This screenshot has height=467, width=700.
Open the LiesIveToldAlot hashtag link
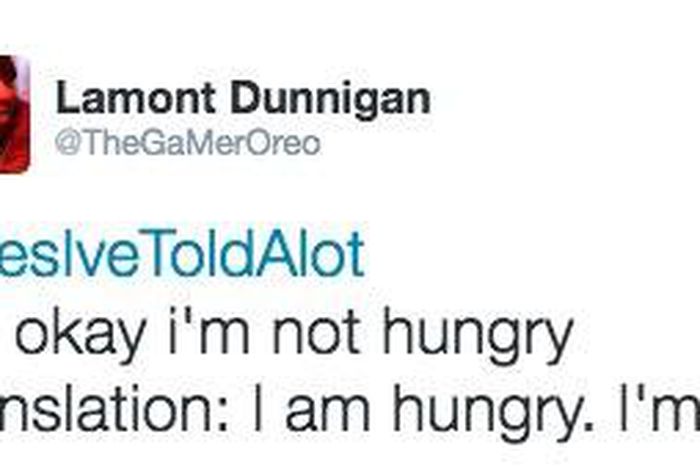182,257
